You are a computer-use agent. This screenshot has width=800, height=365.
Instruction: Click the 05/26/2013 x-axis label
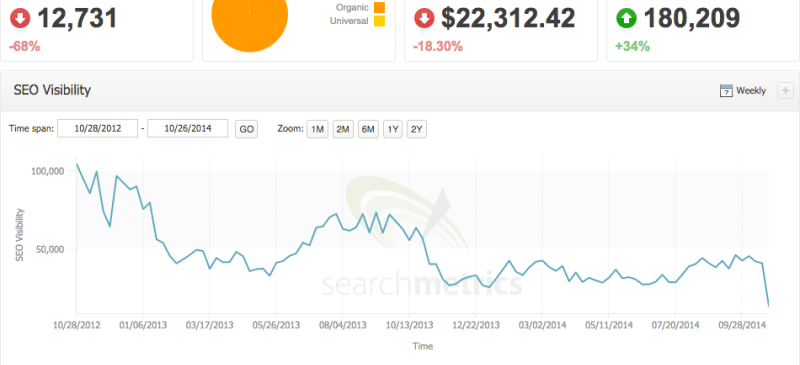coord(276,326)
